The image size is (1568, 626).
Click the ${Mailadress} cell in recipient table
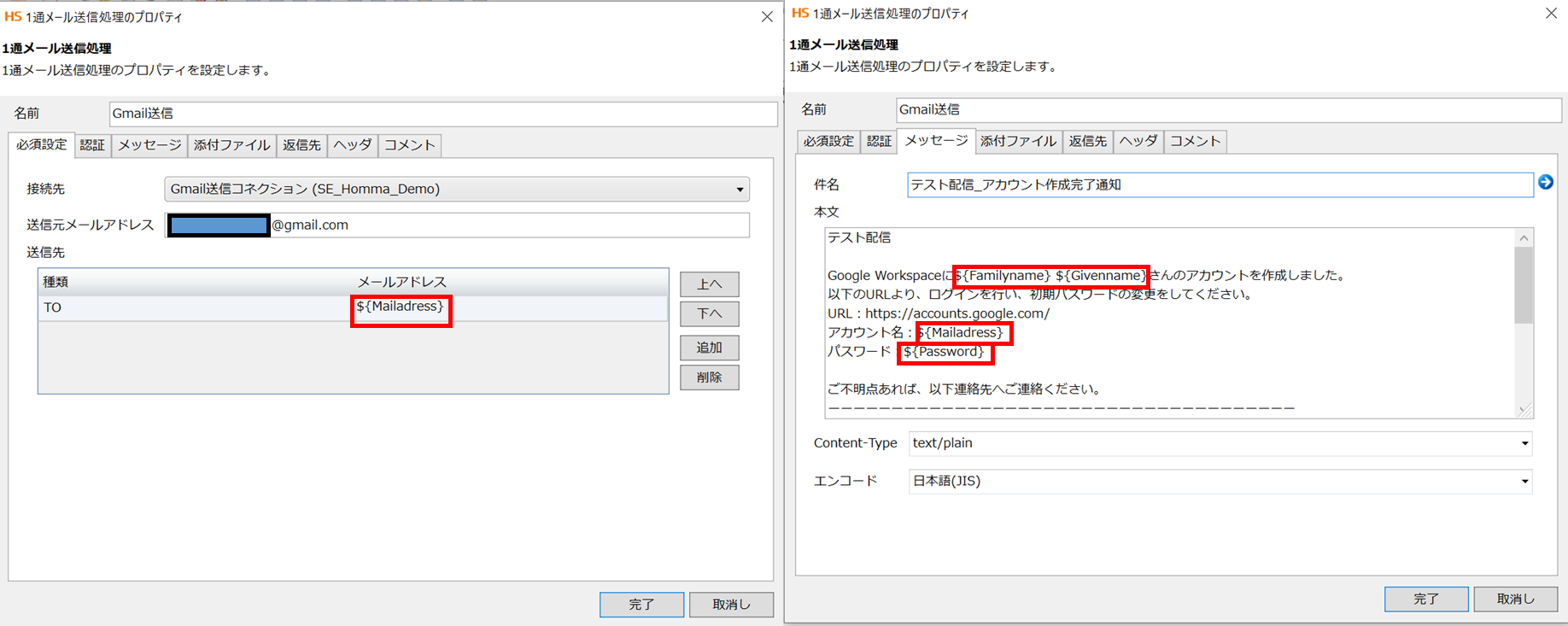[401, 307]
